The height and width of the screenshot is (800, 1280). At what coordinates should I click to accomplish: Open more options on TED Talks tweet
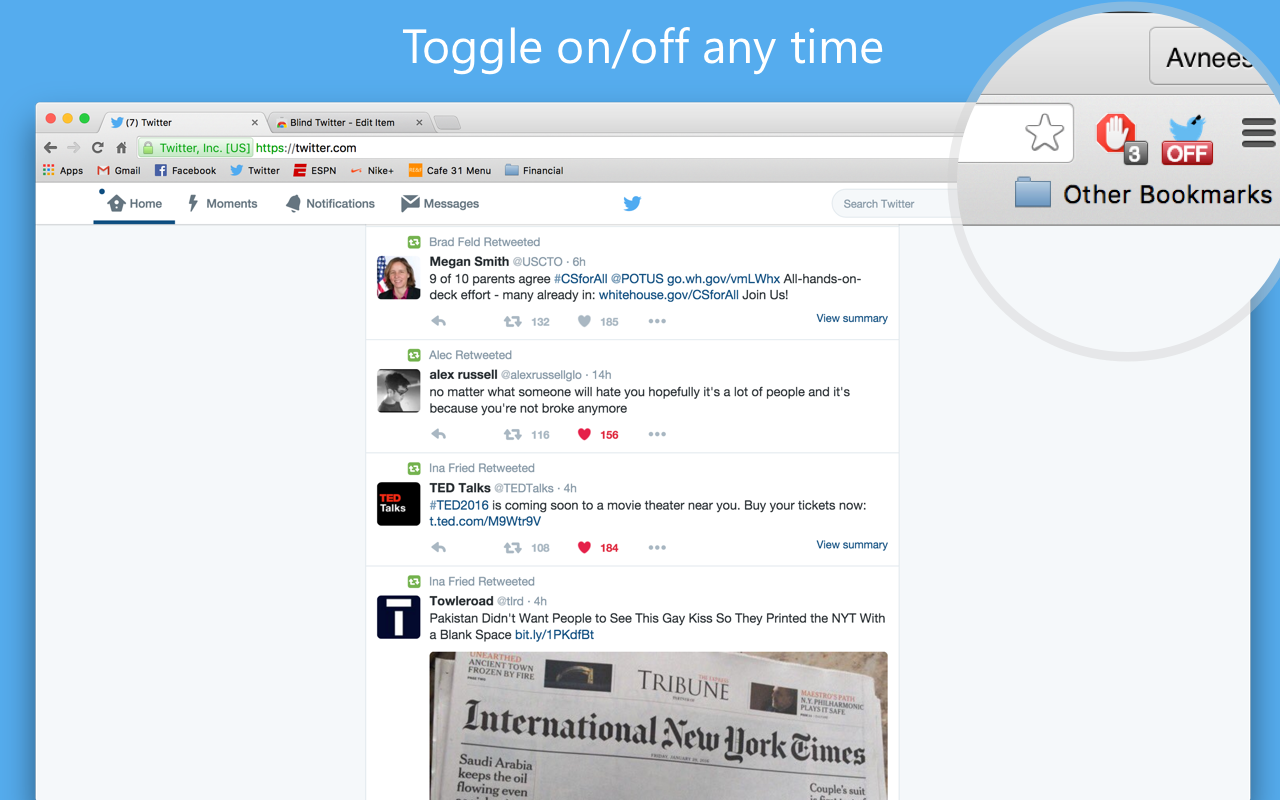[x=657, y=547]
